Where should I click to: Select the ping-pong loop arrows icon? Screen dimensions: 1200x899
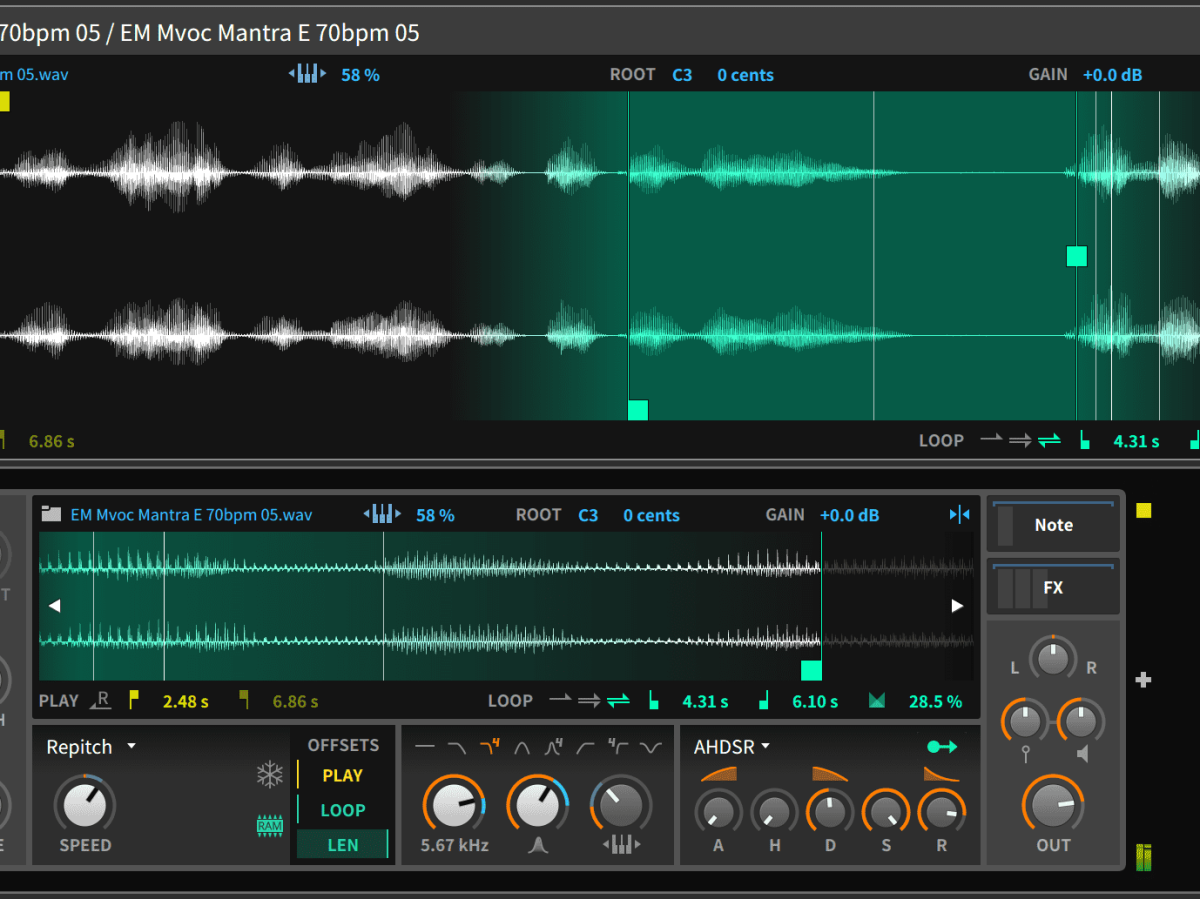click(618, 701)
